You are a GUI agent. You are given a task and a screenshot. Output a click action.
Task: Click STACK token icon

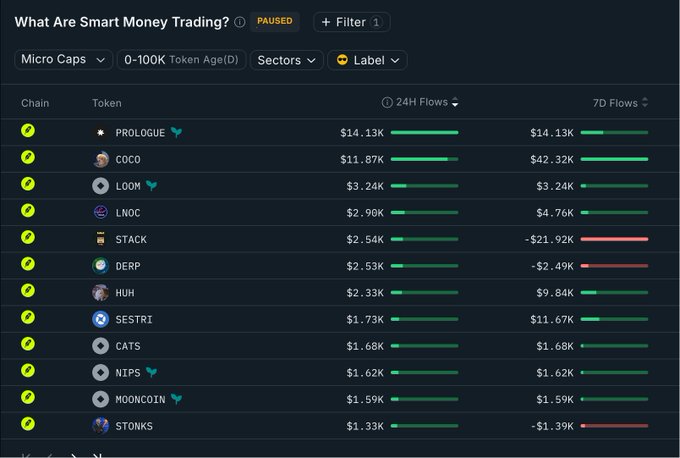101,239
